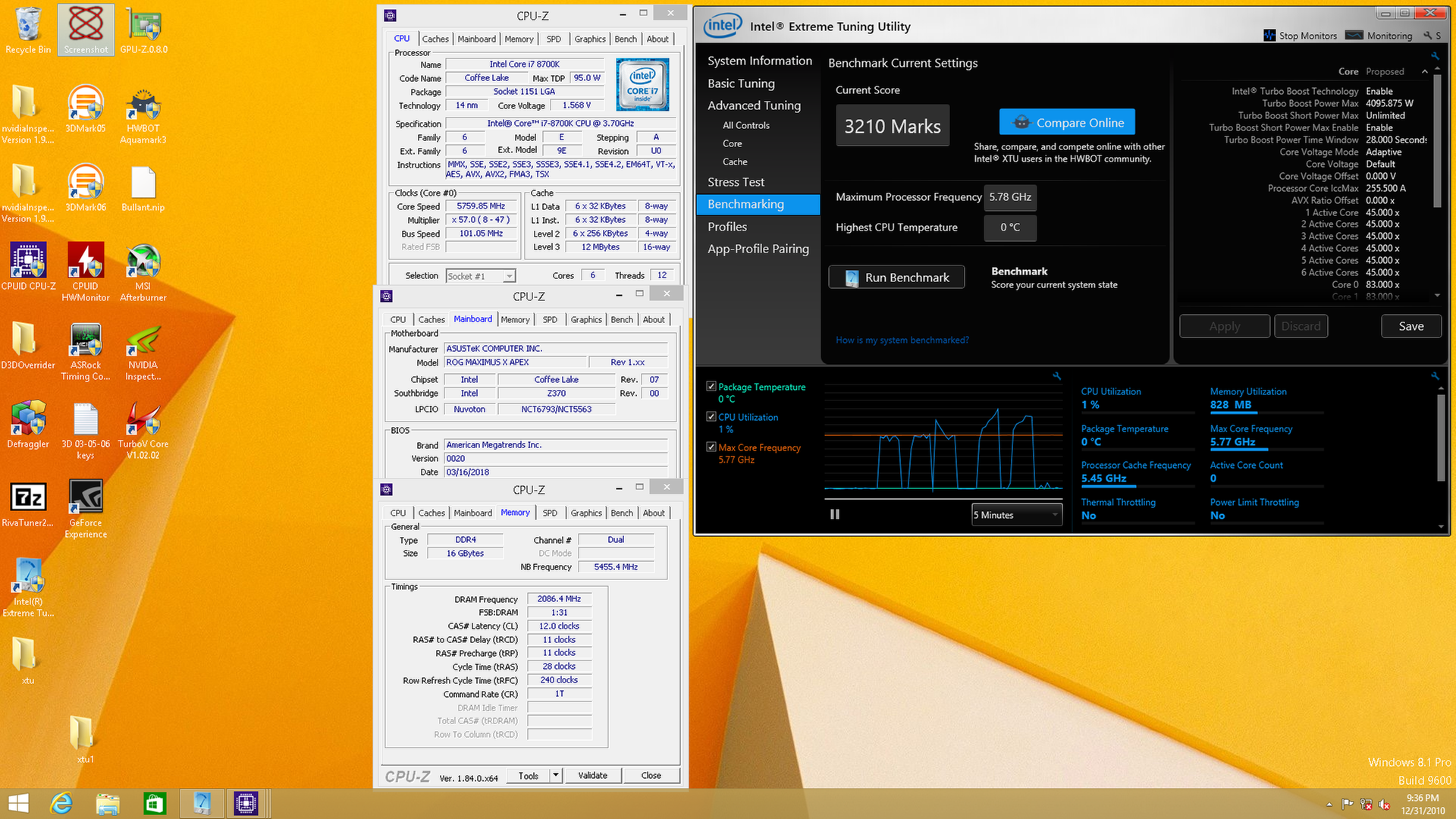Select the Caches tab in top CPU-Z

[435, 39]
